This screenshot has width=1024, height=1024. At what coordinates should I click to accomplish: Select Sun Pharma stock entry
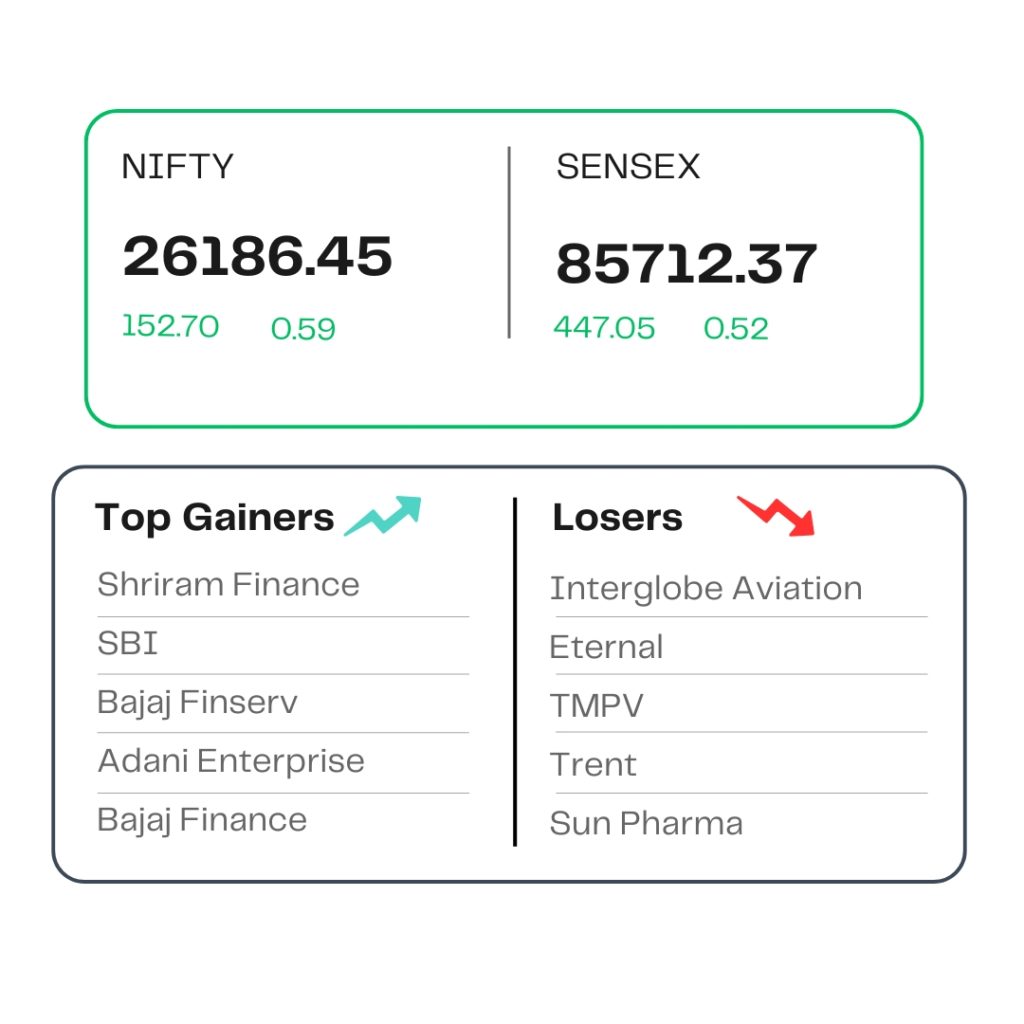click(646, 824)
